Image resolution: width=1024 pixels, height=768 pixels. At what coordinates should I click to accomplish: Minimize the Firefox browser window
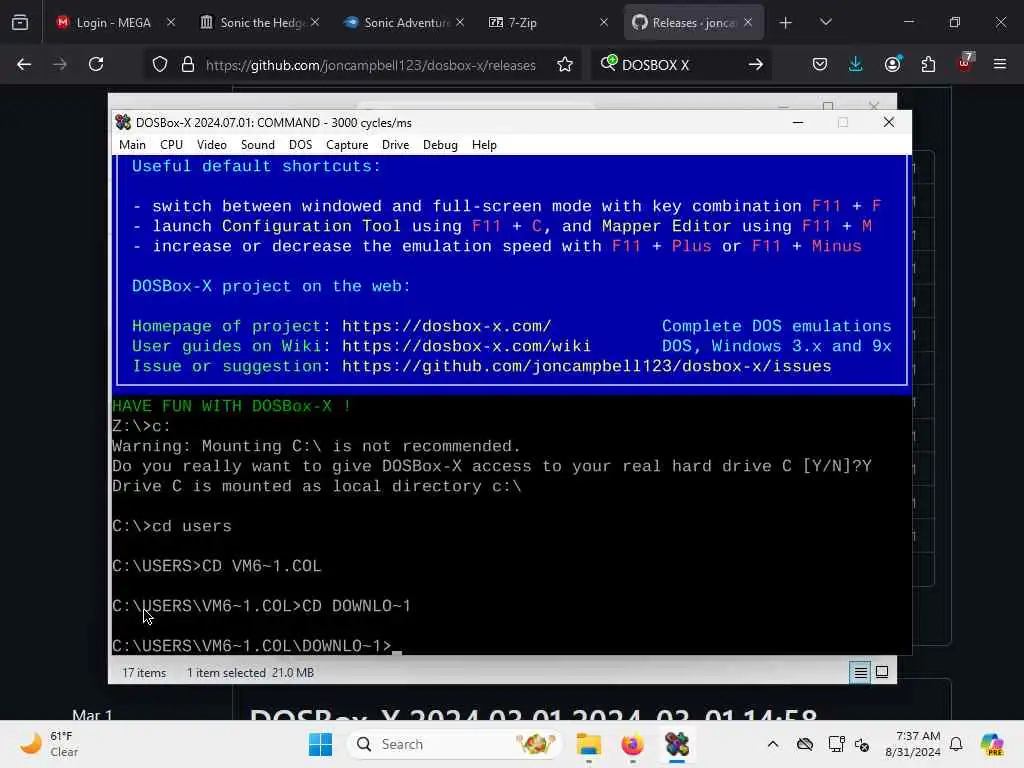[x=908, y=23]
